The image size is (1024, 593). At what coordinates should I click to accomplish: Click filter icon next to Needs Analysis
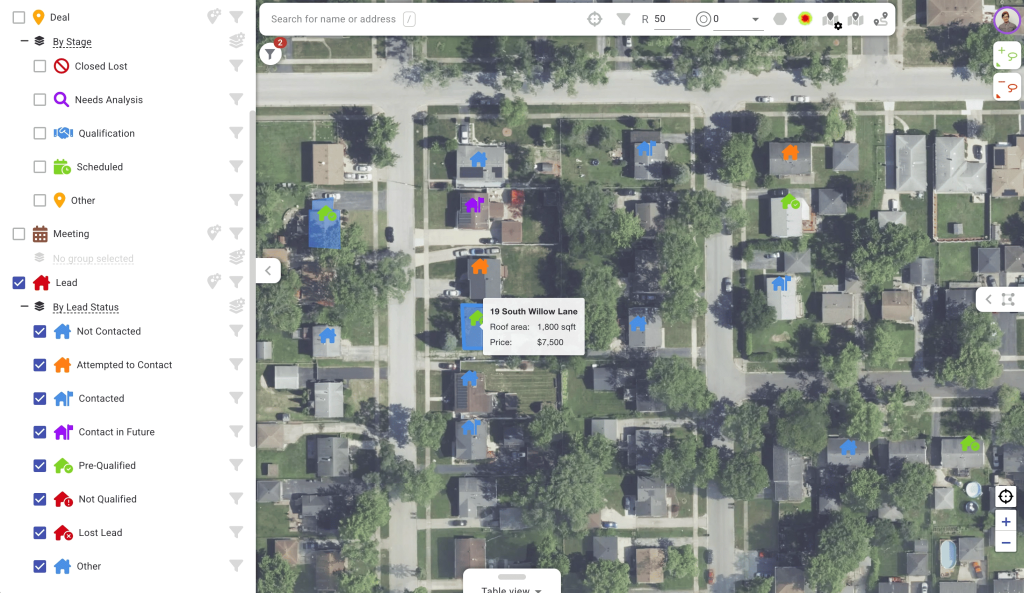point(236,99)
